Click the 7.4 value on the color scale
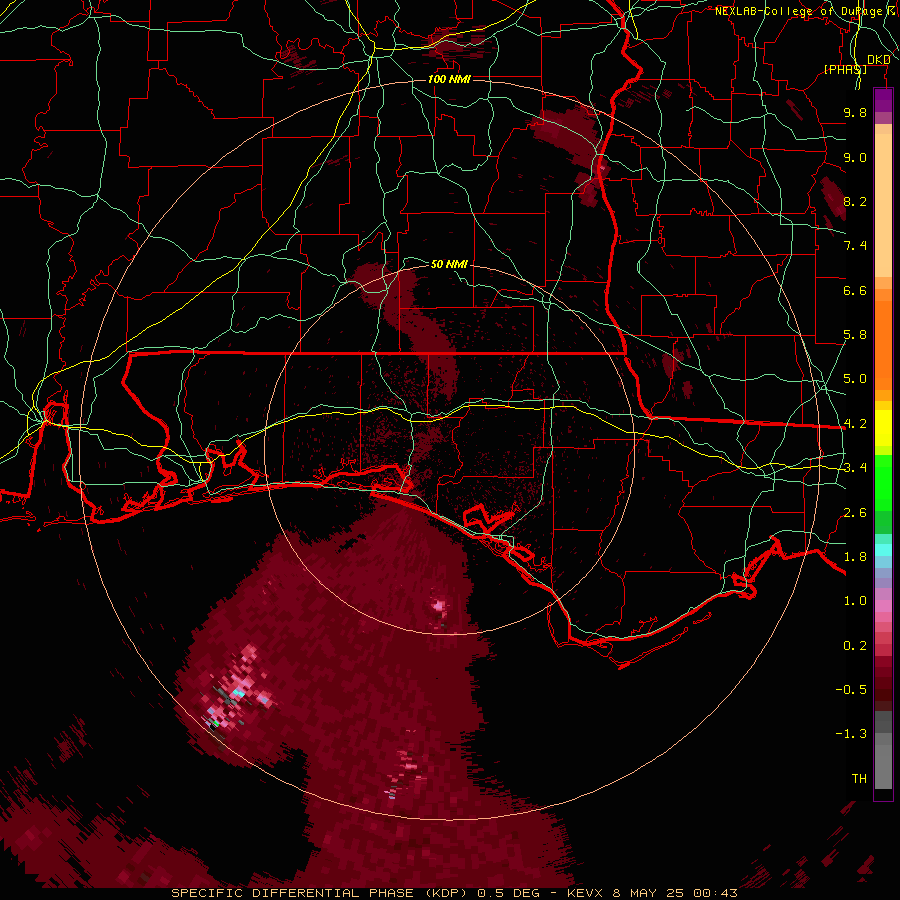The width and height of the screenshot is (900, 900). tap(855, 246)
